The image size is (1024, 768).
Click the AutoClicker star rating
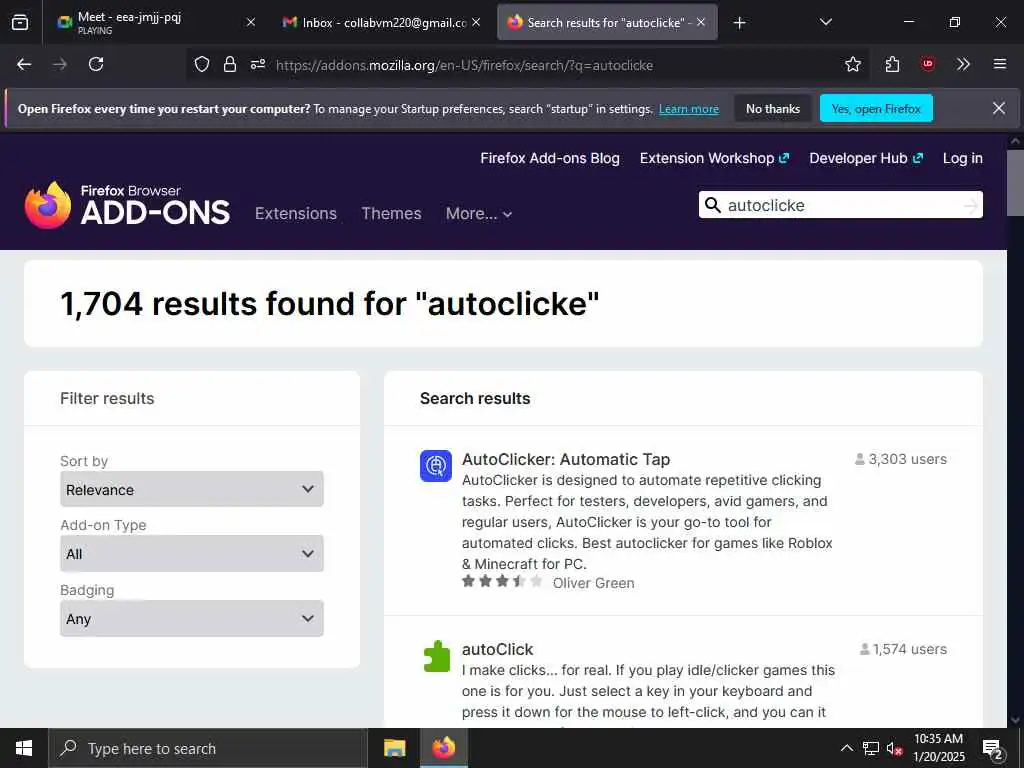502,581
